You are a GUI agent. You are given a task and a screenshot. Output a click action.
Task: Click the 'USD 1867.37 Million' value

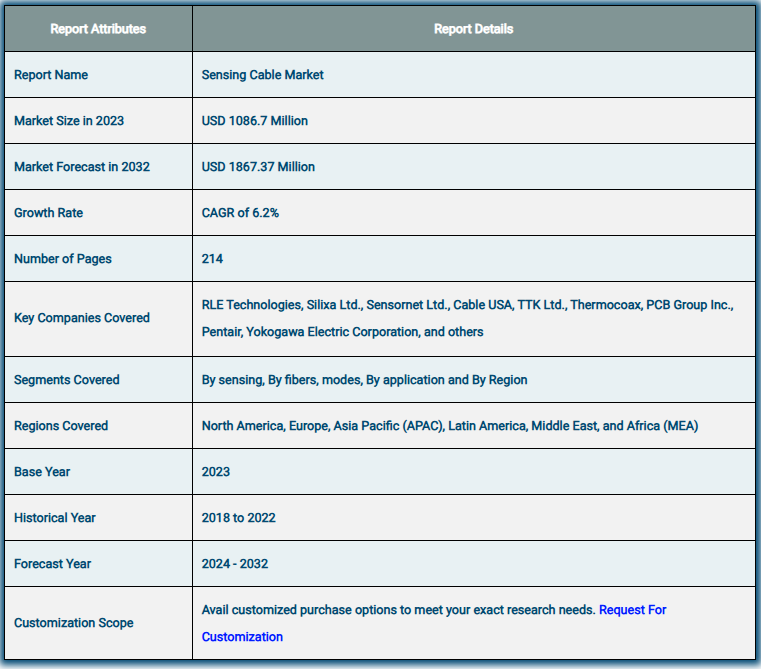tap(258, 167)
